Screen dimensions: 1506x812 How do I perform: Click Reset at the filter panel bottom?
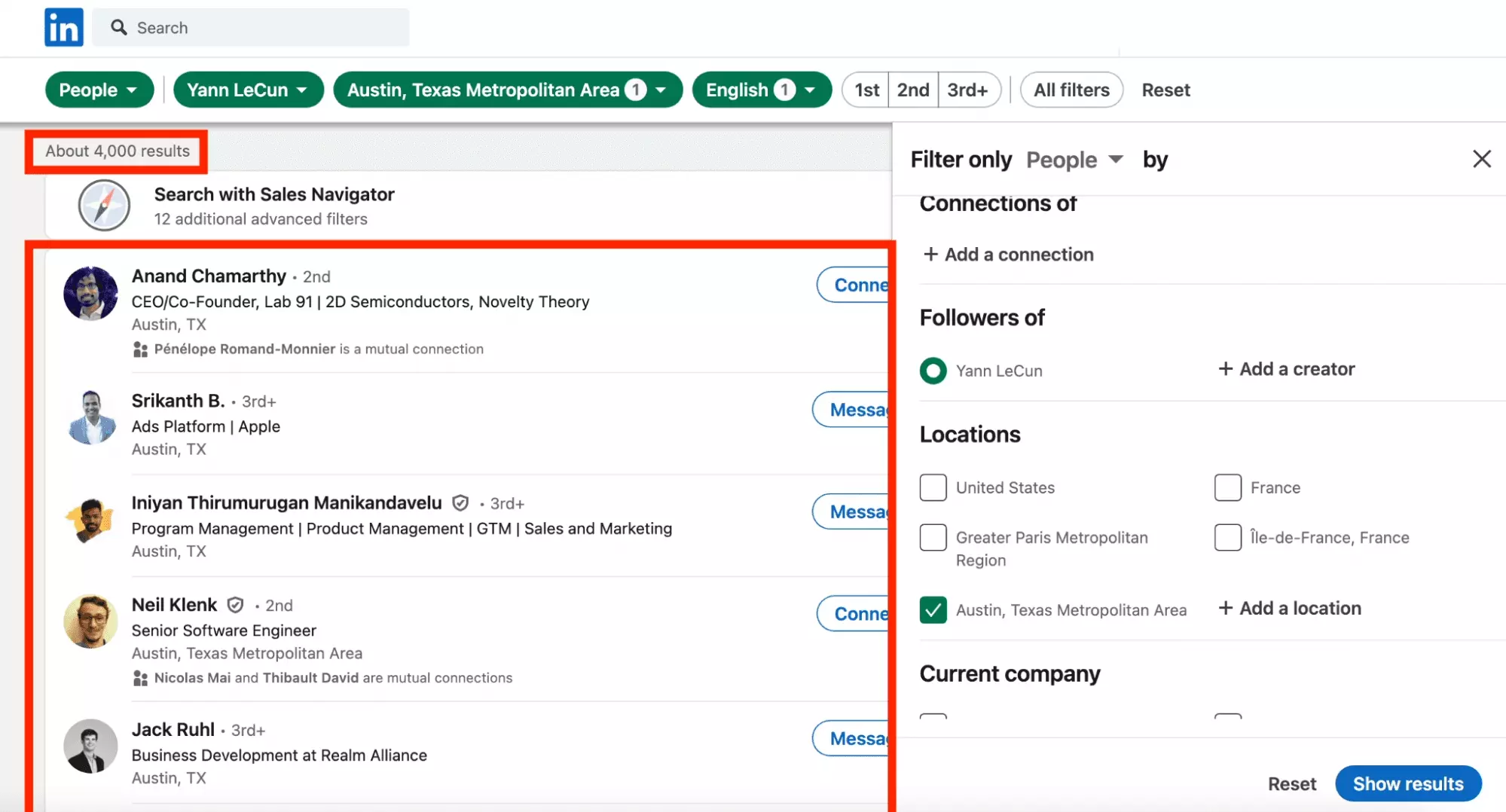tap(1292, 784)
